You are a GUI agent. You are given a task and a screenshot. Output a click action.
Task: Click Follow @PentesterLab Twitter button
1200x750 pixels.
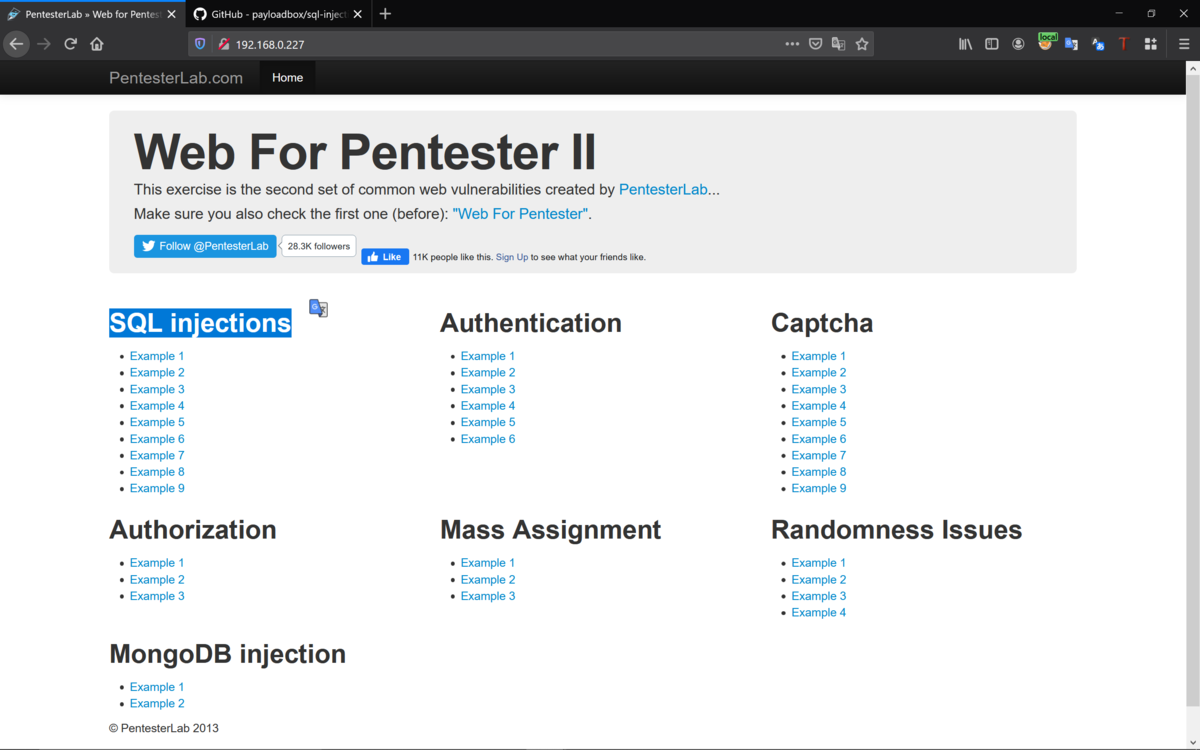(205, 246)
